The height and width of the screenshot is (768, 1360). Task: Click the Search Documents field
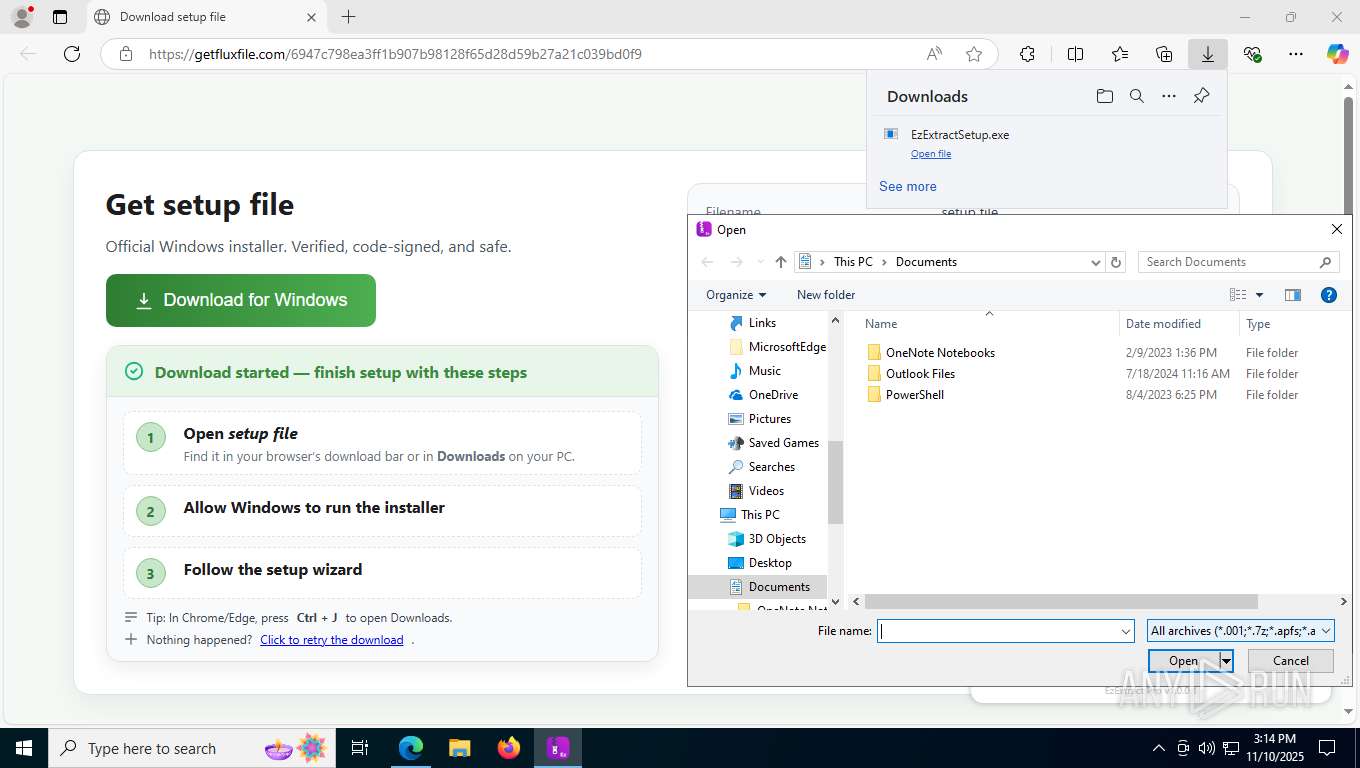pyautogui.click(x=1238, y=262)
